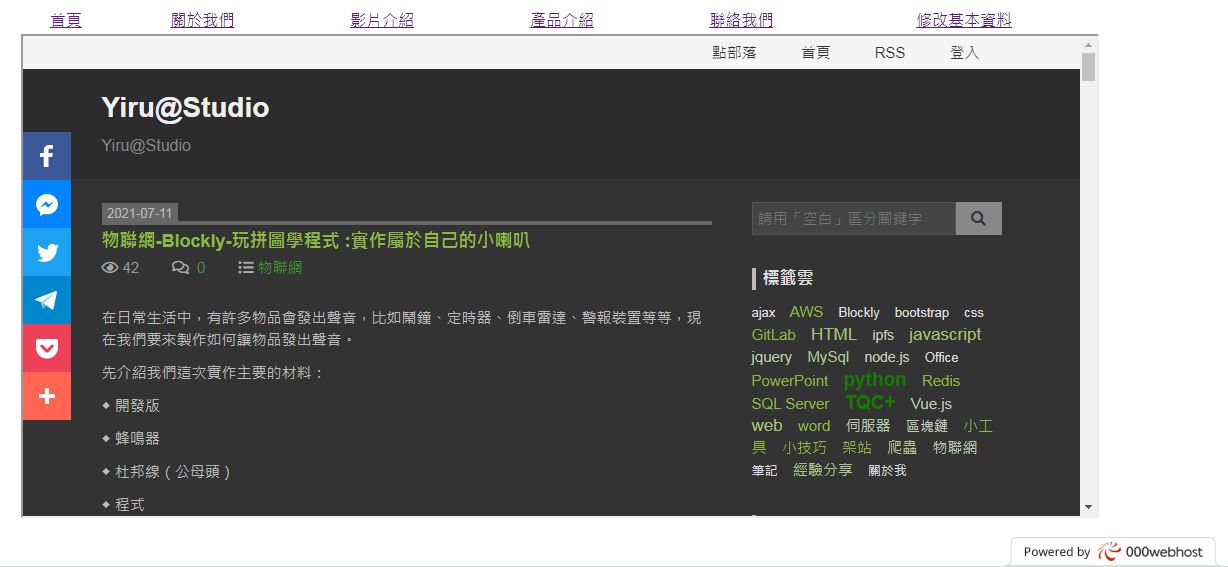The height and width of the screenshot is (567, 1228).
Task: Select the MySql tag
Action: pyautogui.click(x=828, y=357)
